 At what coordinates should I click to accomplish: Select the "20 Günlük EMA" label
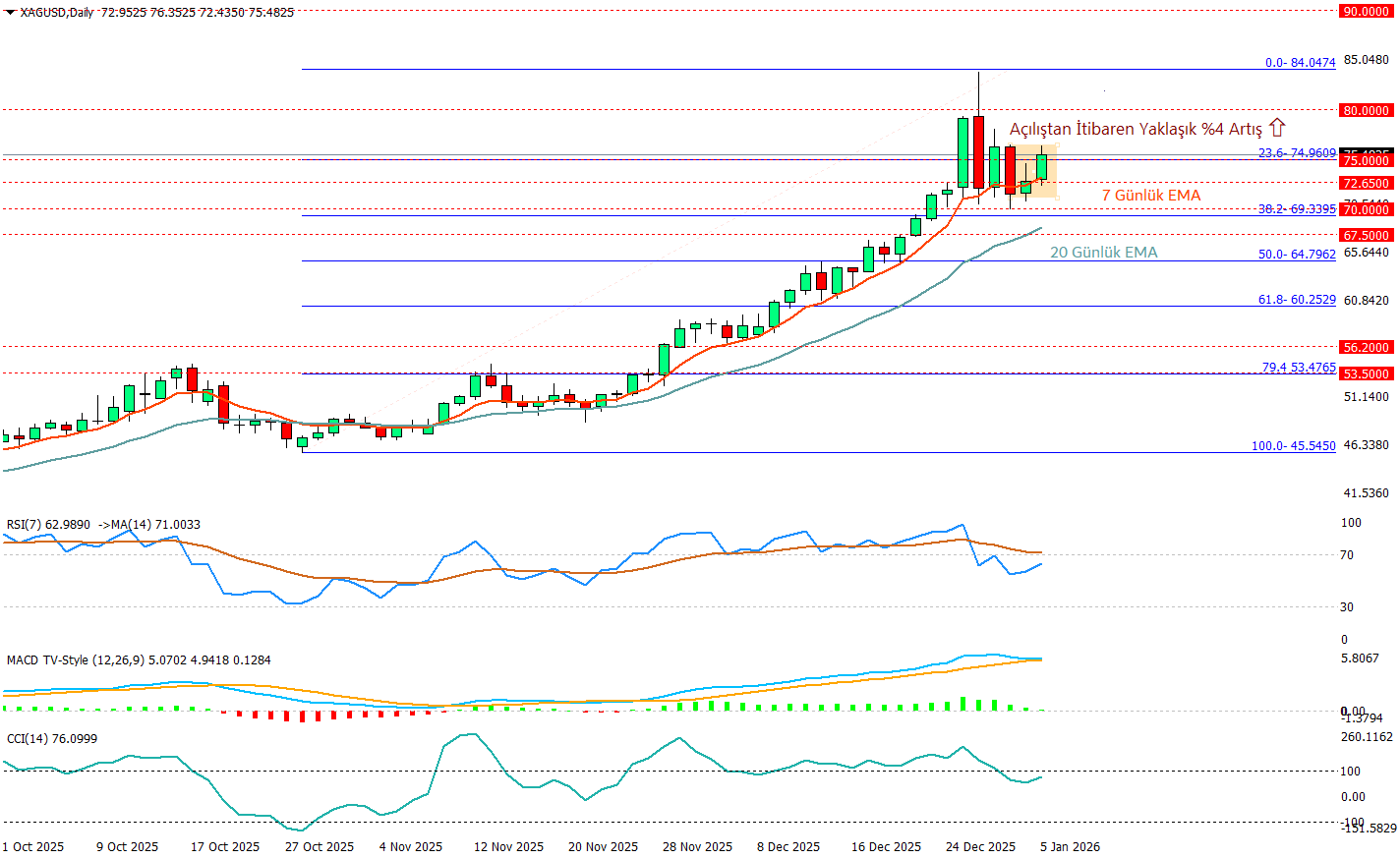[1103, 253]
